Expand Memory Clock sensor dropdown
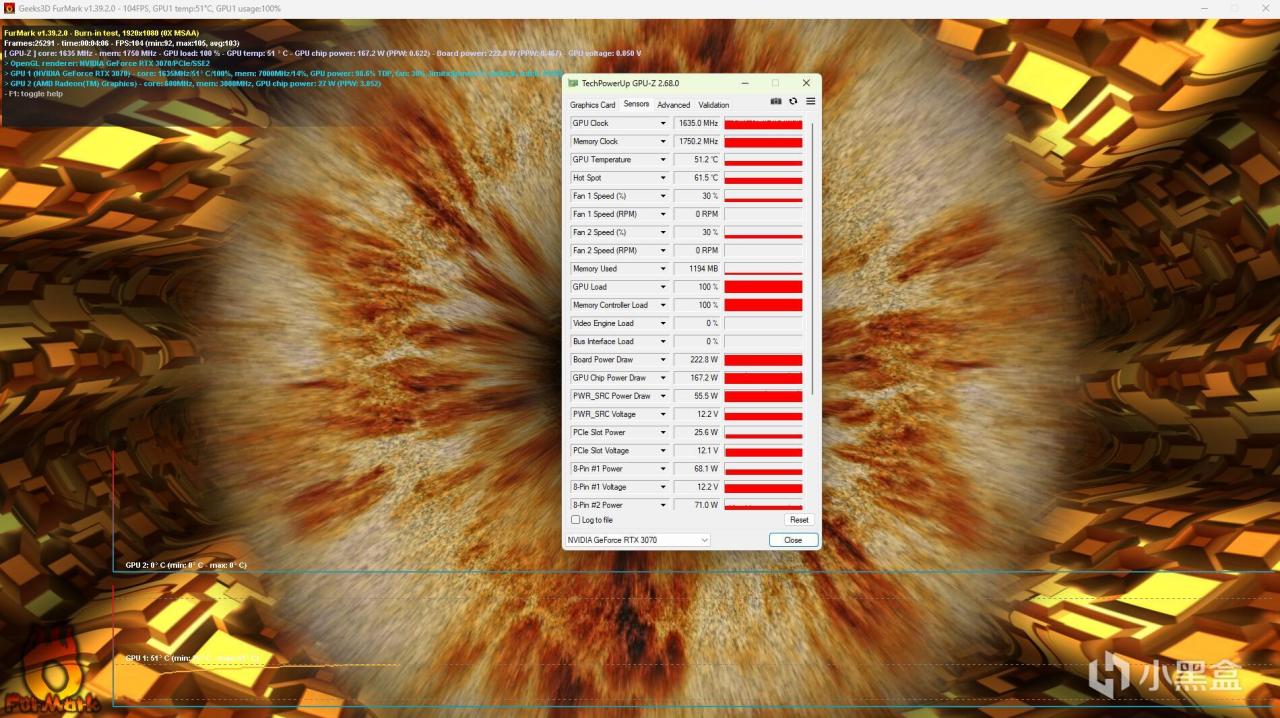This screenshot has height=718, width=1280. point(662,142)
